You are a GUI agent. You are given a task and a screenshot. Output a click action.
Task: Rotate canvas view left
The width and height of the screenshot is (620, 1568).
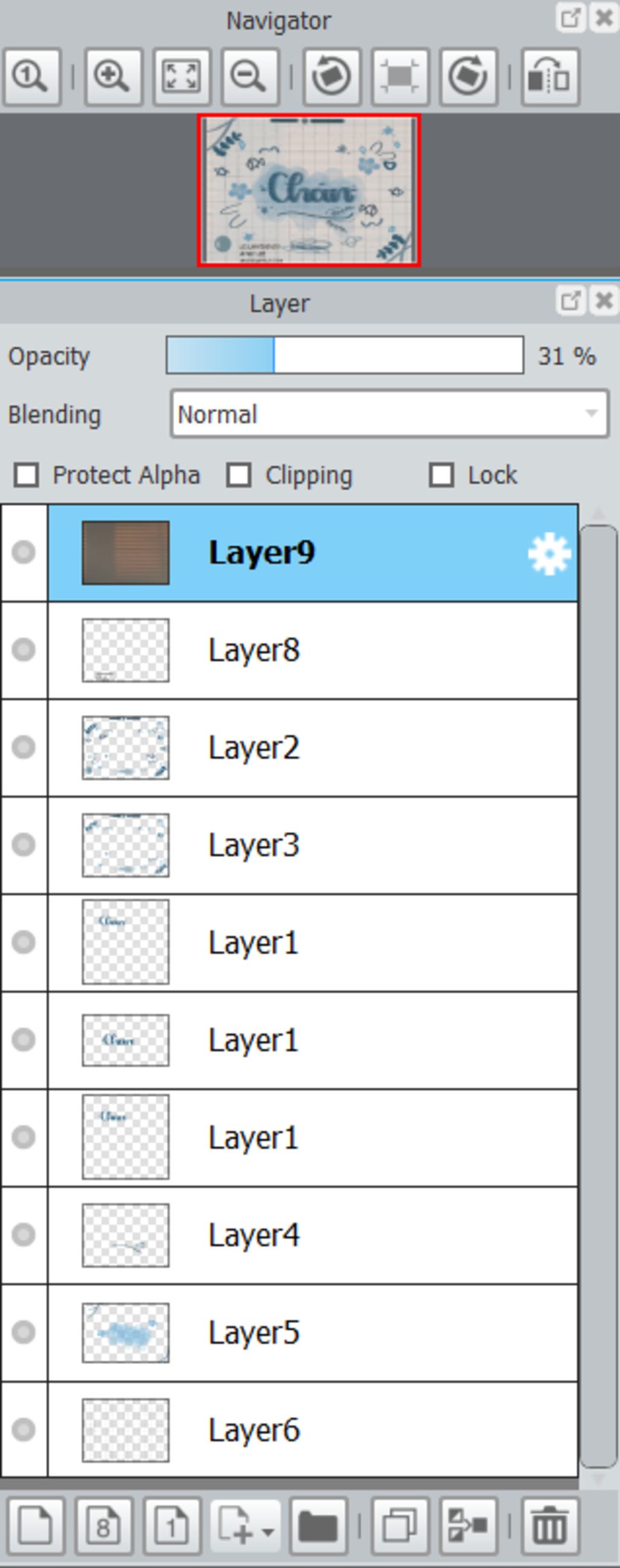pyautogui.click(x=332, y=78)
